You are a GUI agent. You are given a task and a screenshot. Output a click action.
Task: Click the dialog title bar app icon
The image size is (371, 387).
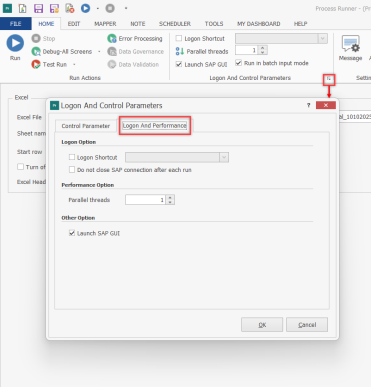(x=54, y=105)
